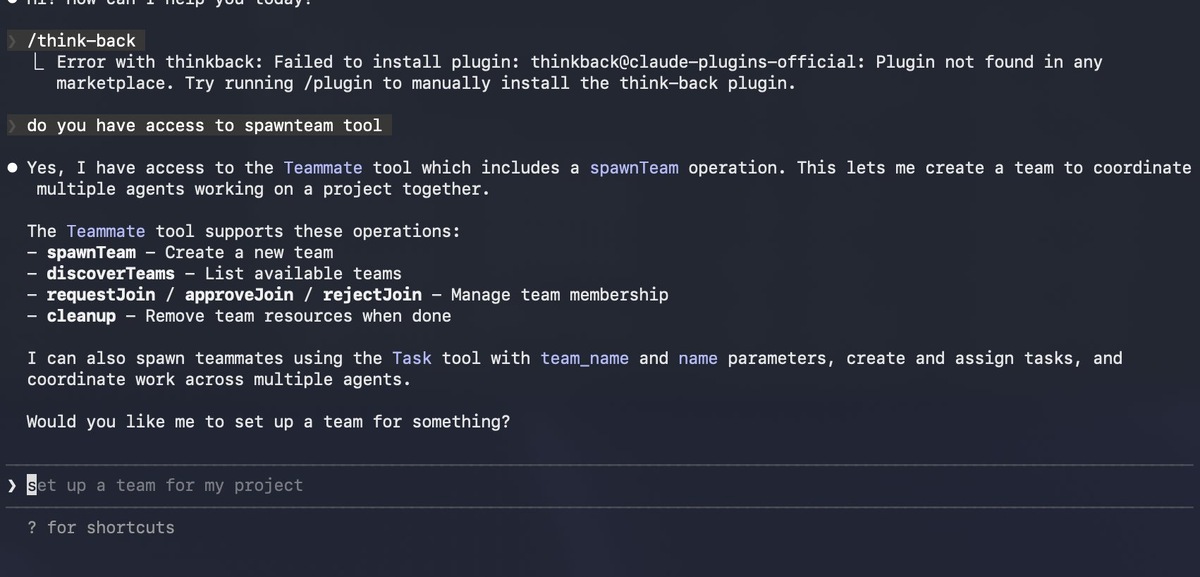Click the branch glyph before "Error with thinkback"
Viewport: 1200px width, 577px height.
click(37, 62)
